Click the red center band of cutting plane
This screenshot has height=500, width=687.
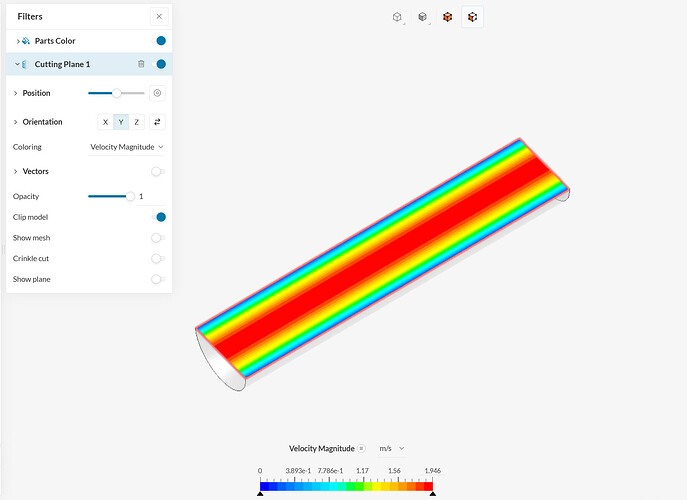click(382, 258)
